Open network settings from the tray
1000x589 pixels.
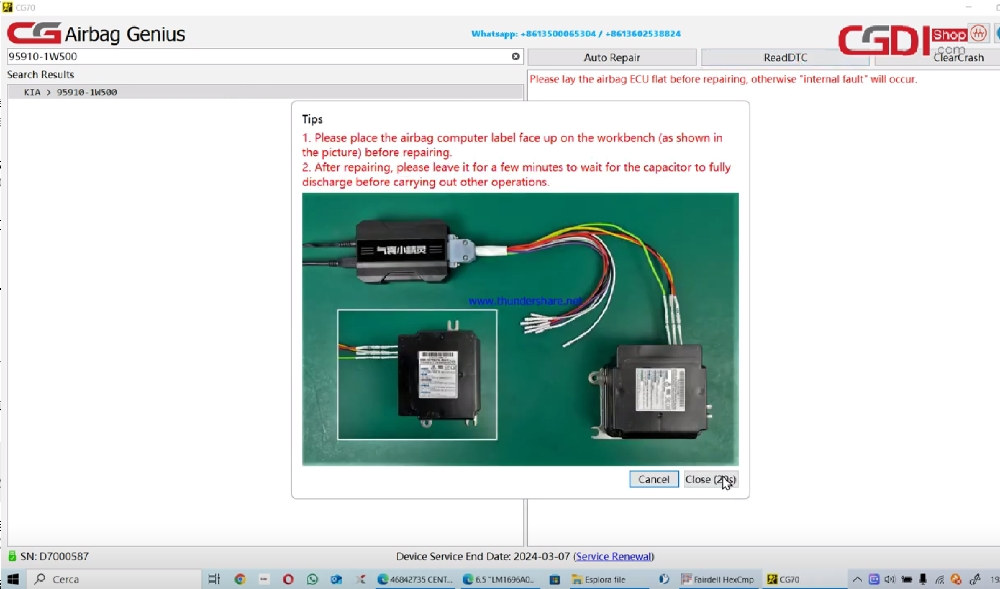click(939, 579)
